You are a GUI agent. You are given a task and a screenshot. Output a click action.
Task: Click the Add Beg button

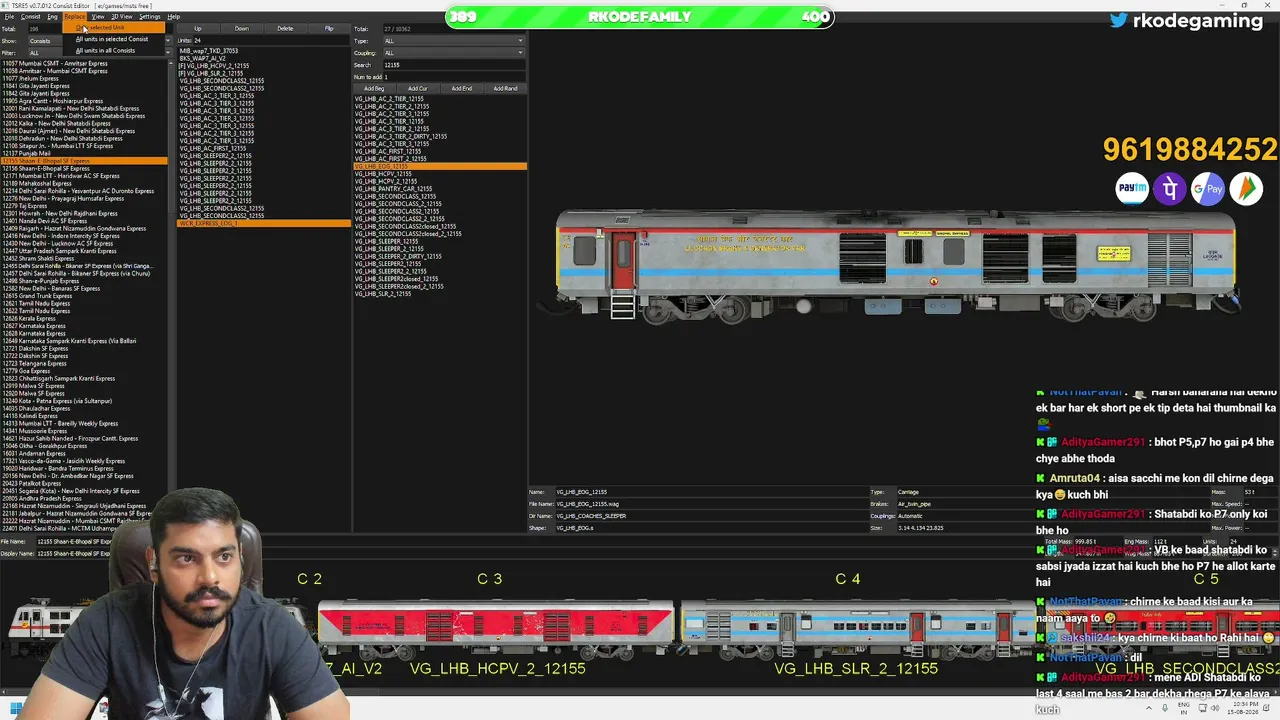click(x=374, y=89)
